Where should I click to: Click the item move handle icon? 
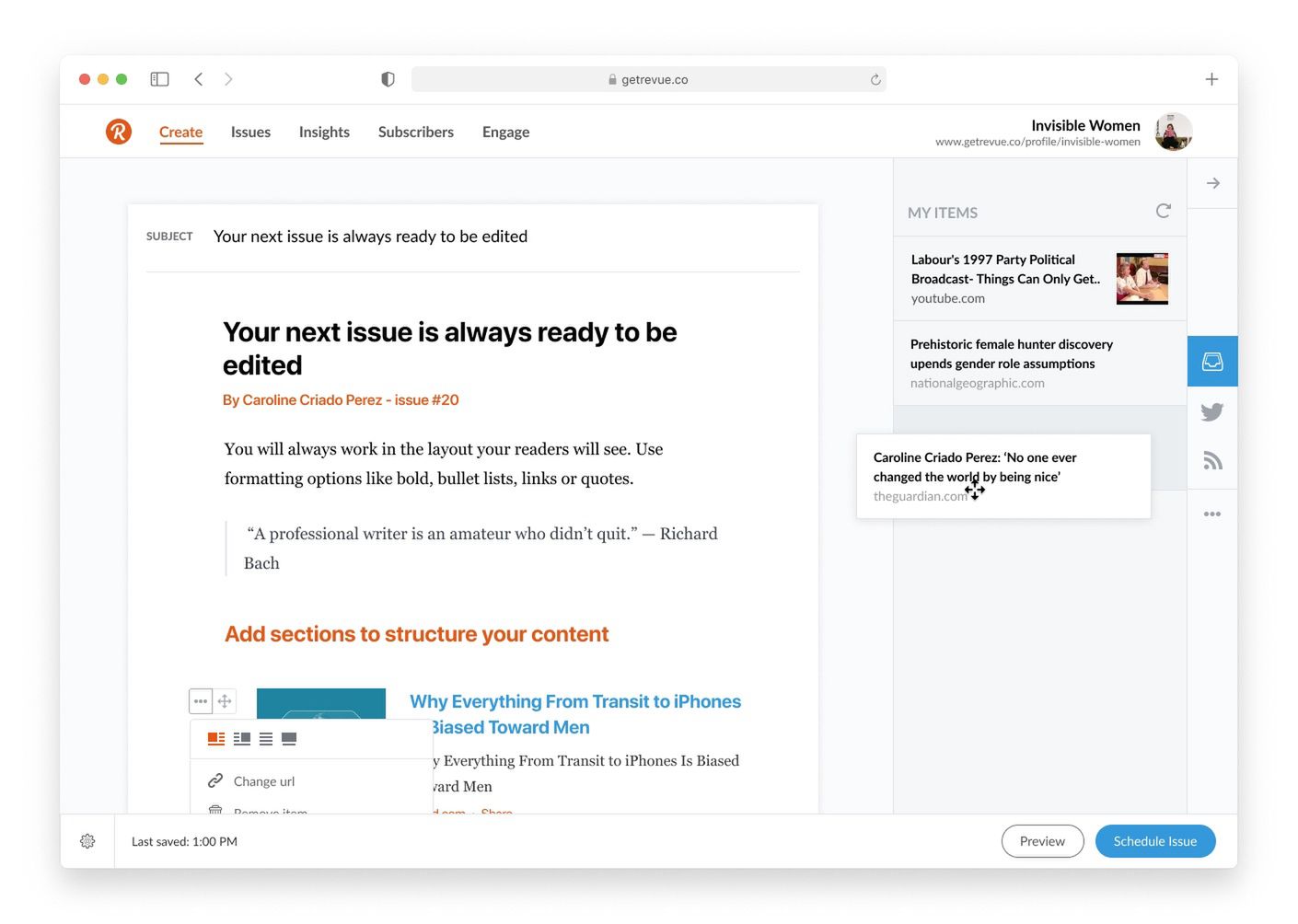pos(225,701)
